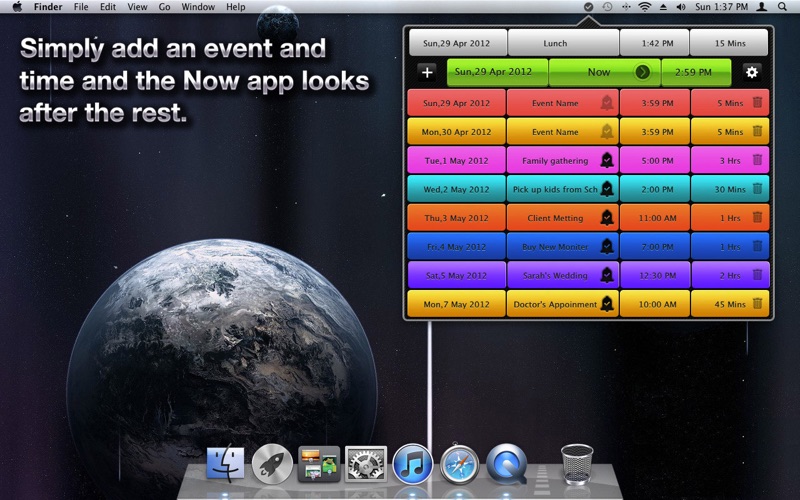800x500 pixels.
Task: Delete the Doctor's Appoinment event
Action: point(757,303)
